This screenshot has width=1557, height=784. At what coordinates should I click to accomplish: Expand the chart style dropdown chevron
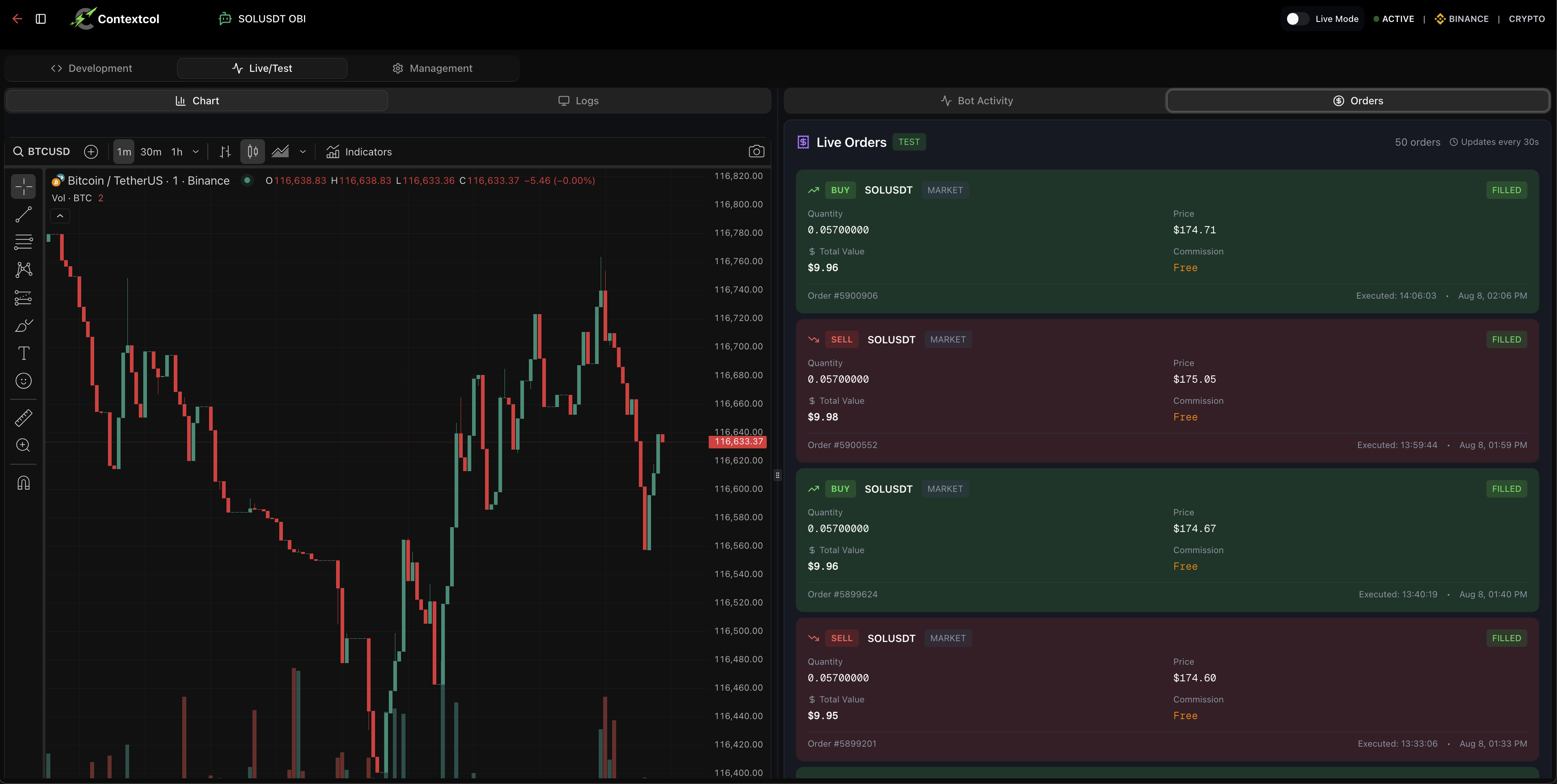click(x=303, y=152)
